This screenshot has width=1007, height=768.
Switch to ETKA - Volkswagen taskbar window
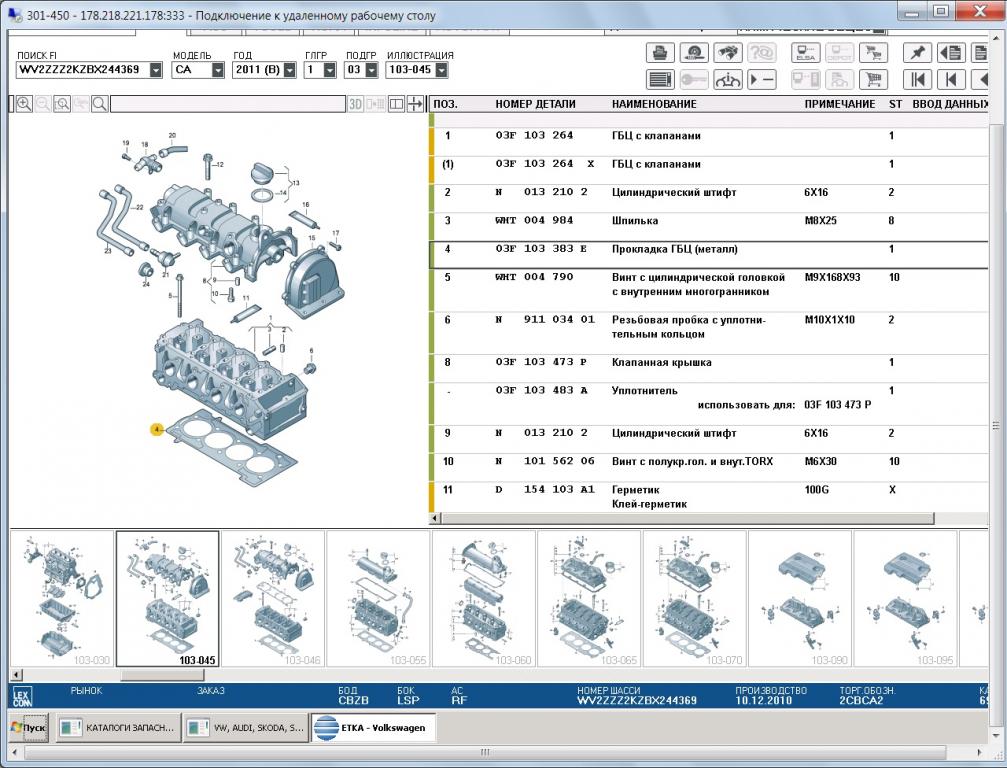374,728
